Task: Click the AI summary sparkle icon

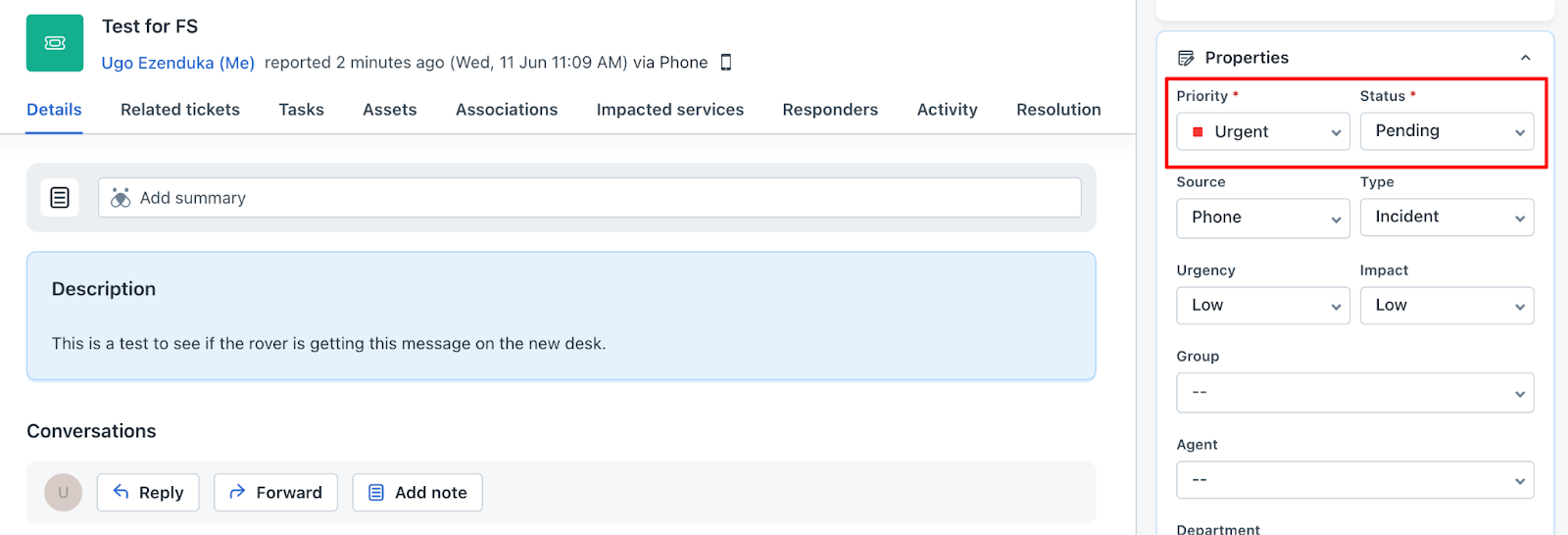Action: click(121, 198)
